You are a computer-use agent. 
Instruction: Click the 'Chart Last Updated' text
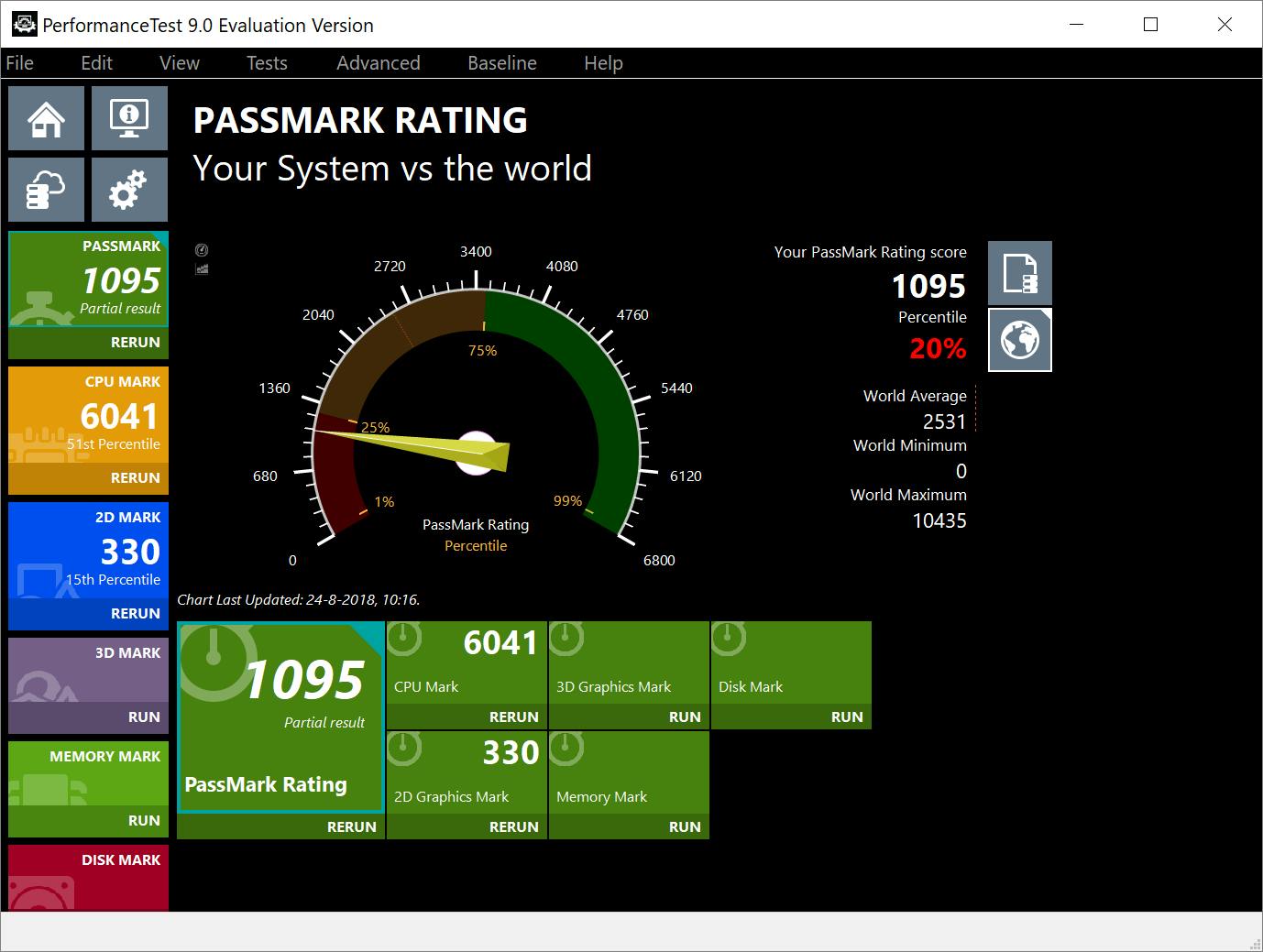tap(299, 600)
